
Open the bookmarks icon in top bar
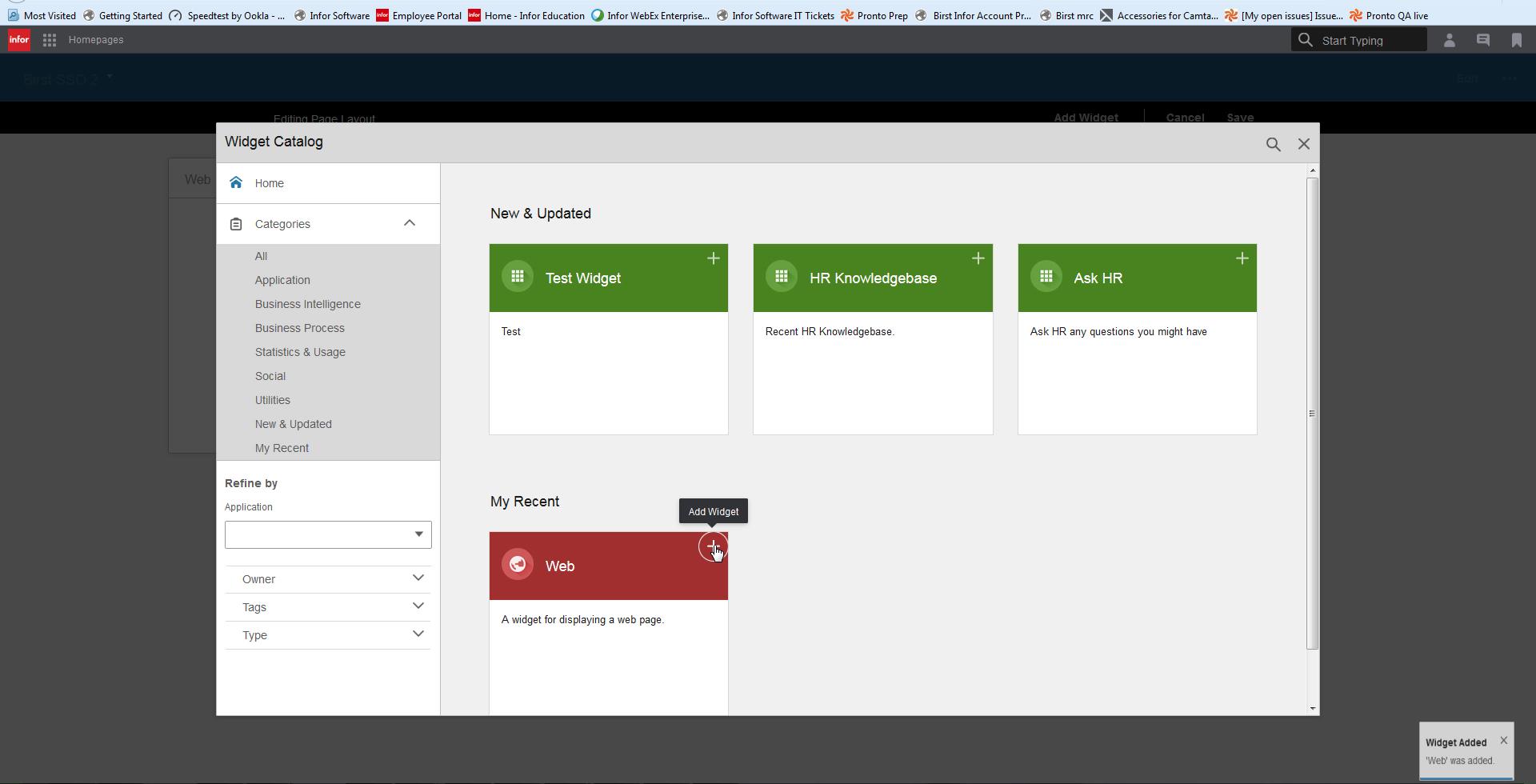pos(1516,40)
